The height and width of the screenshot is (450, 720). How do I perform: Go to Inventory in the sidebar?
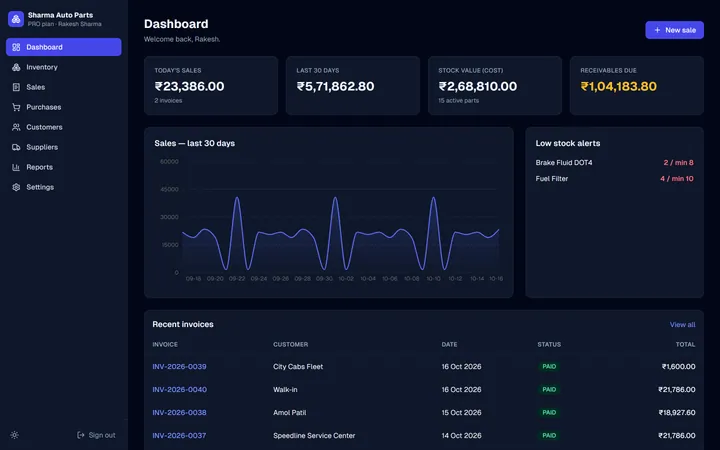[x=64, y=67]
